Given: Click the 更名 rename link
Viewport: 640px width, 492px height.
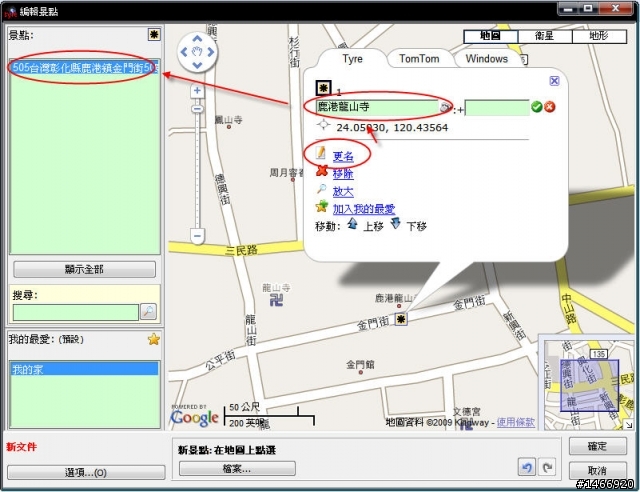Looking at the screenshot, I should 343,156.
